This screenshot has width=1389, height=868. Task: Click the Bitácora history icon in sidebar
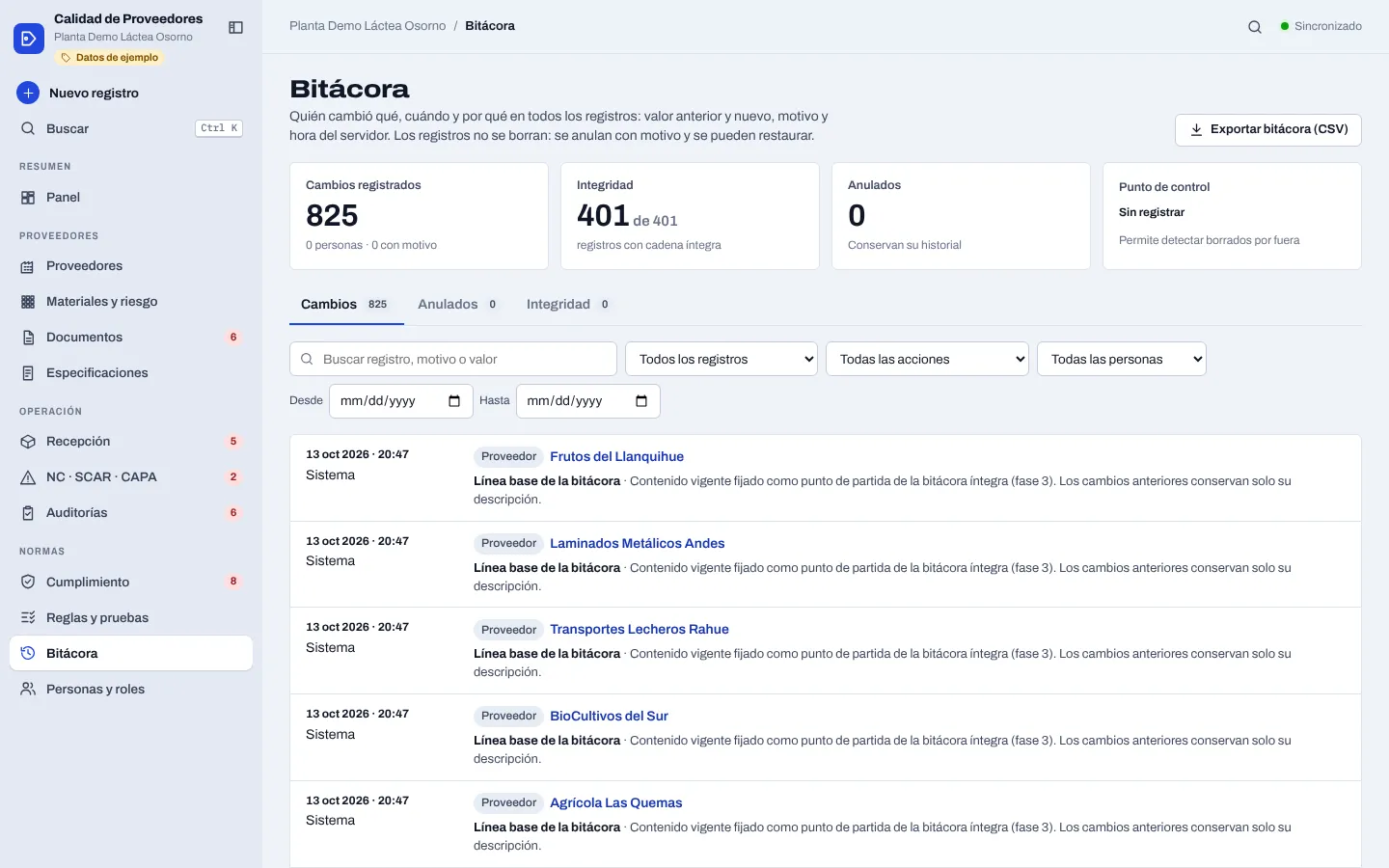(28, 654)
